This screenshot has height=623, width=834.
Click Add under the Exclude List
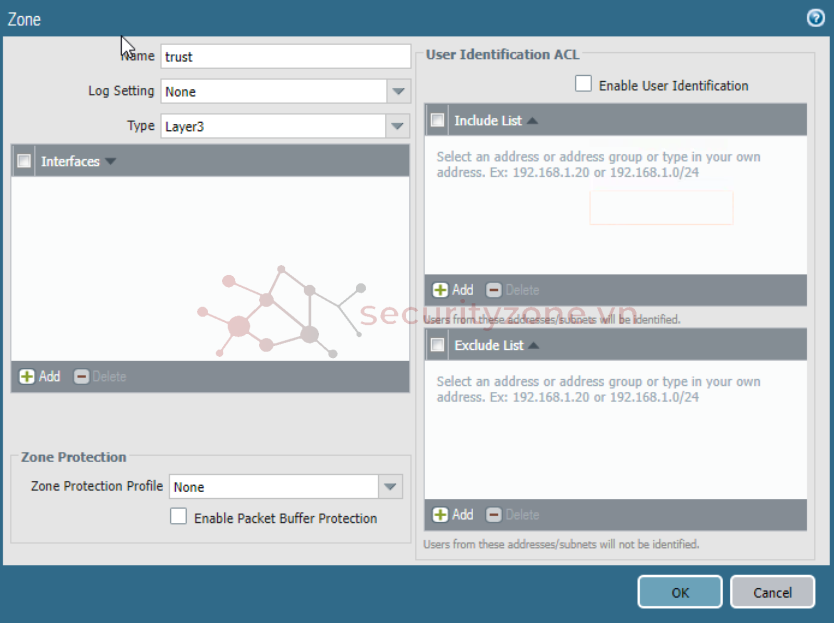[x=453, y=514]
